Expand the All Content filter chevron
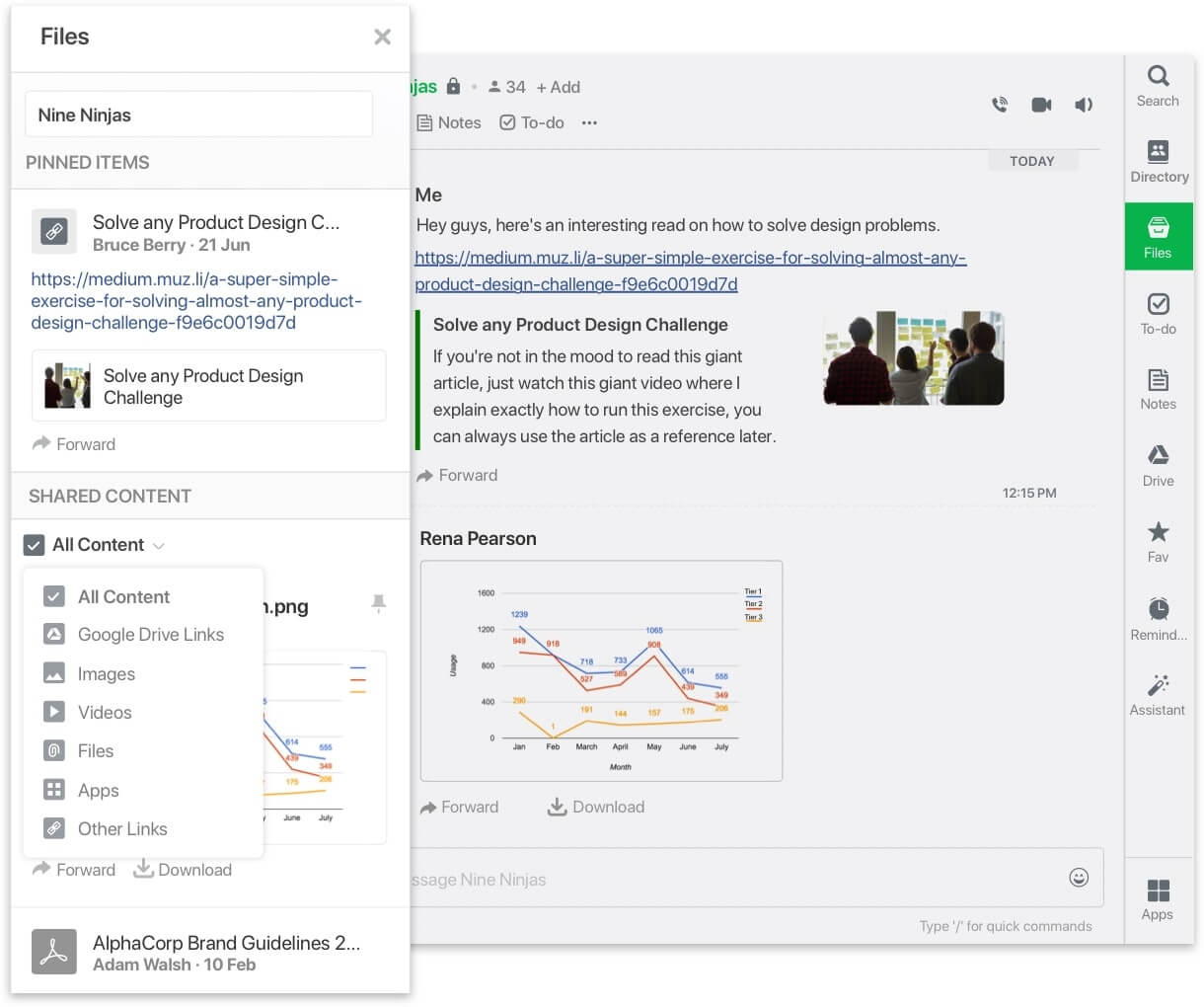This screenshot has height=1007, width=1204. (x=159, y=546)
